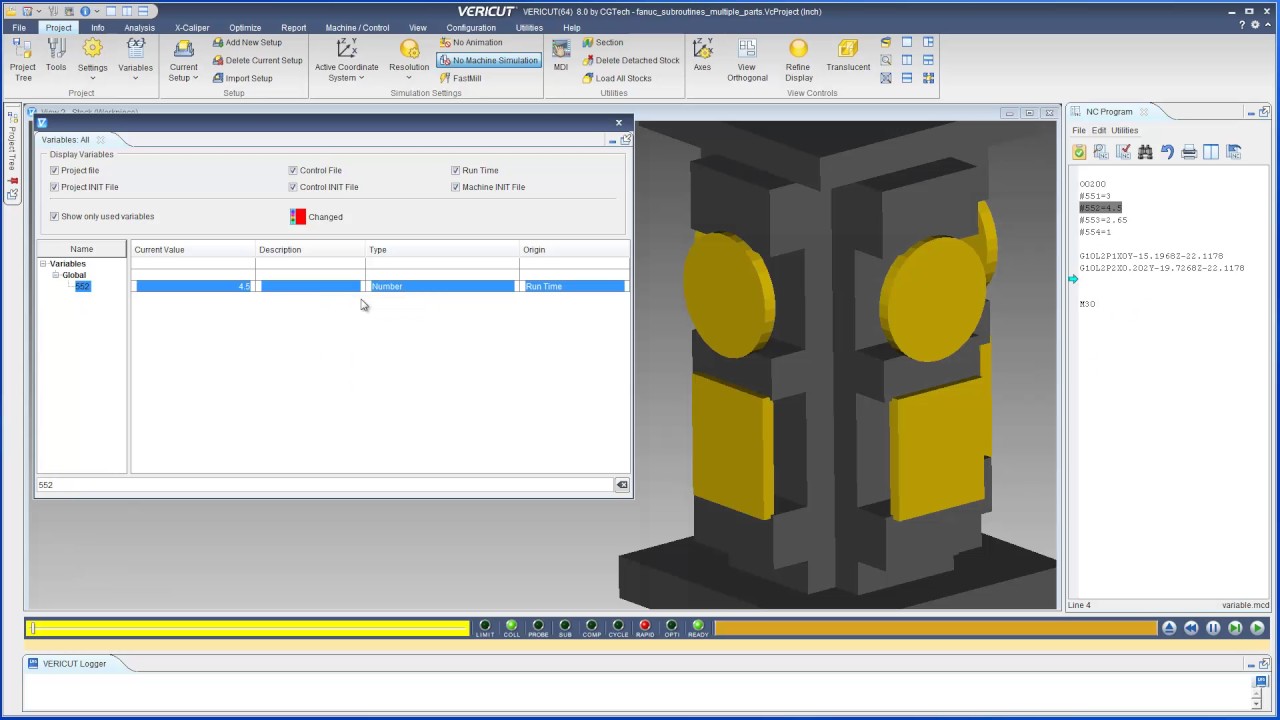Toggle the Control File checkbox
Screen dimensions: 1280x720
tap(293, 171)
